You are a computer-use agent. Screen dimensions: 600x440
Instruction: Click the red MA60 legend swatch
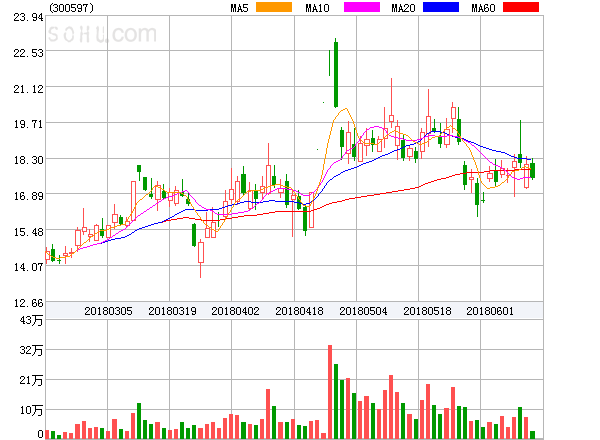point(521,7)
